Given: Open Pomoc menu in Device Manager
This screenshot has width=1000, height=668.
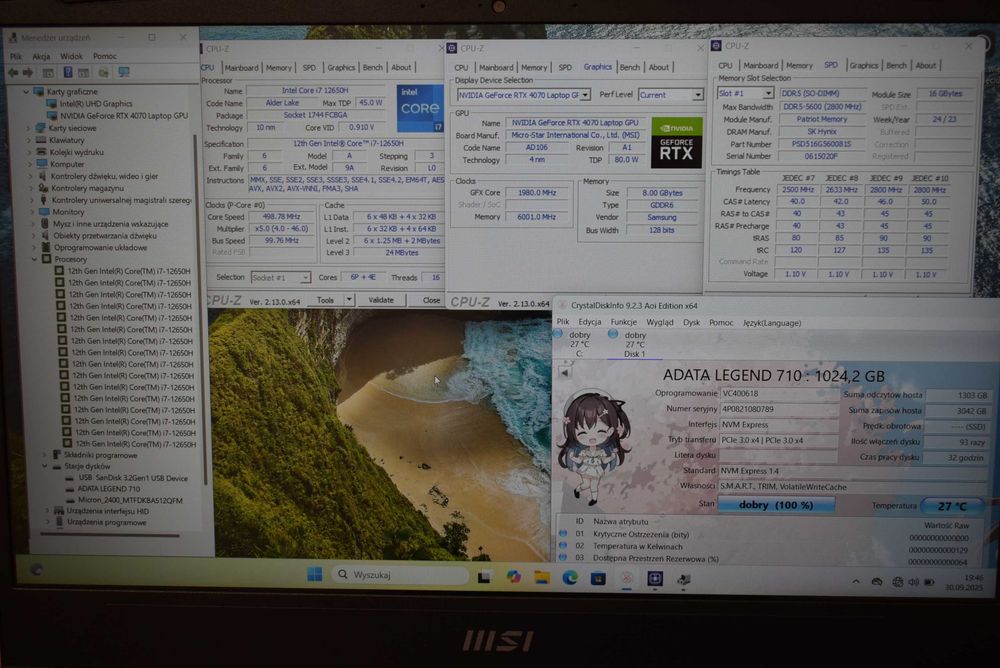Looking at the screenshot, I should point(105,56).
